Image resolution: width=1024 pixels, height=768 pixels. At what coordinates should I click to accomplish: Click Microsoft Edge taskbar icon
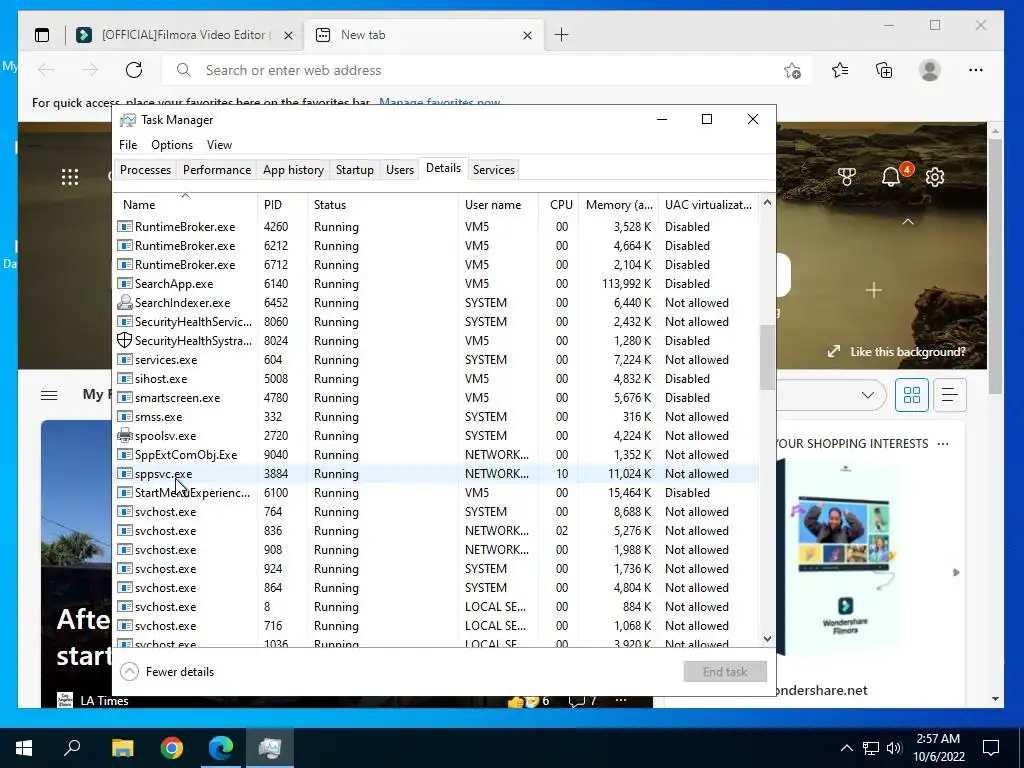click(221, 748)
